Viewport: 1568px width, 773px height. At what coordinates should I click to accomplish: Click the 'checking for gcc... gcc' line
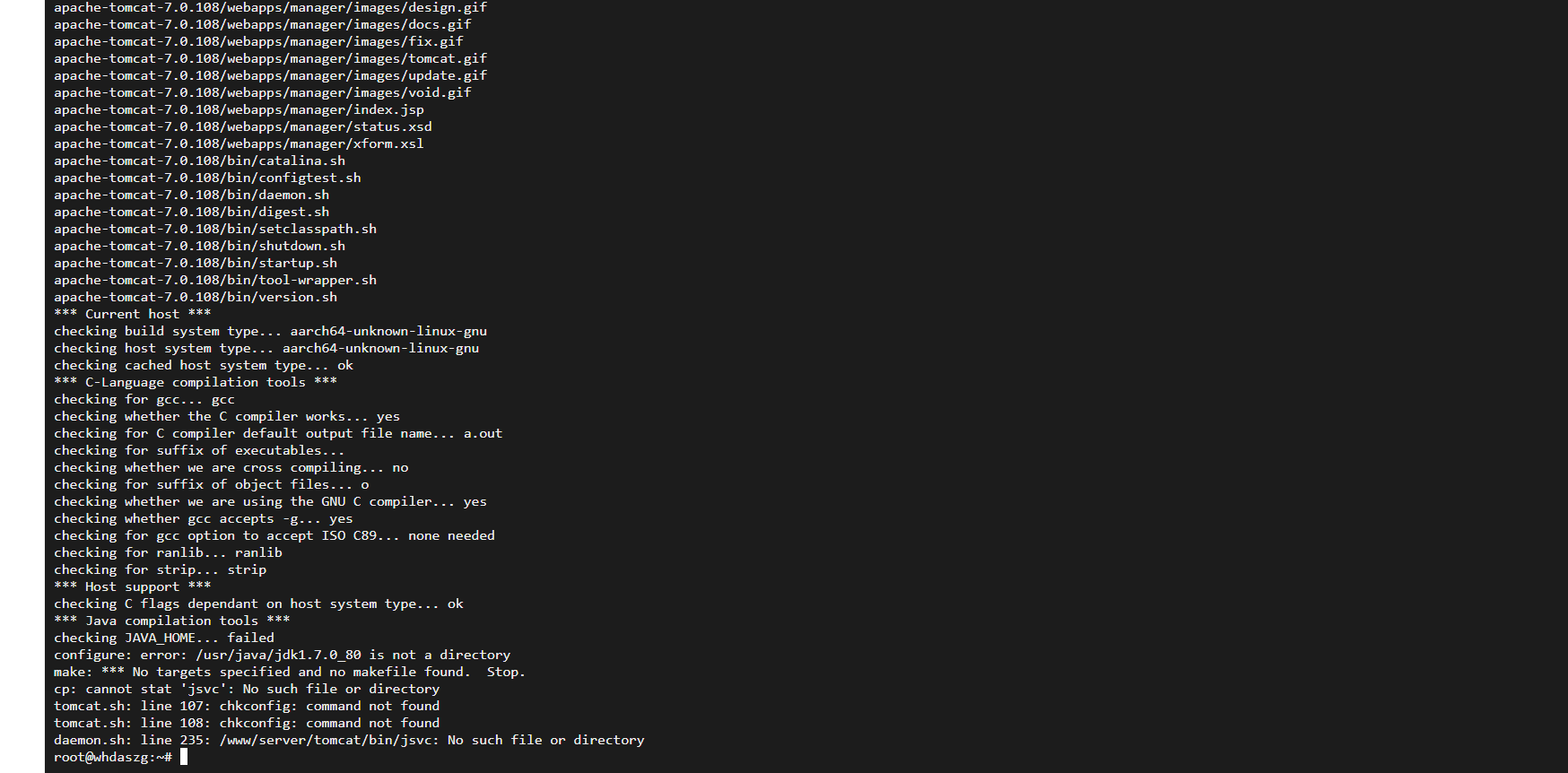pyautogui.click(x=144, y=399)
